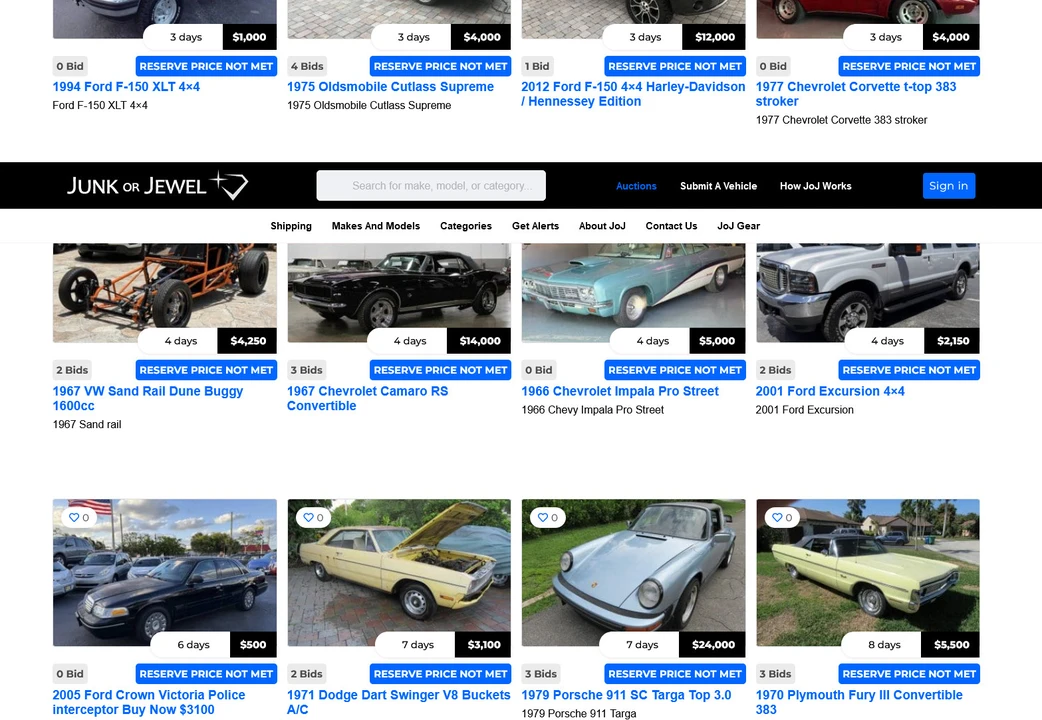Click Reserve Price Not Met on Crown Victoria
The image size is (1042, 720).
(206, 674)
